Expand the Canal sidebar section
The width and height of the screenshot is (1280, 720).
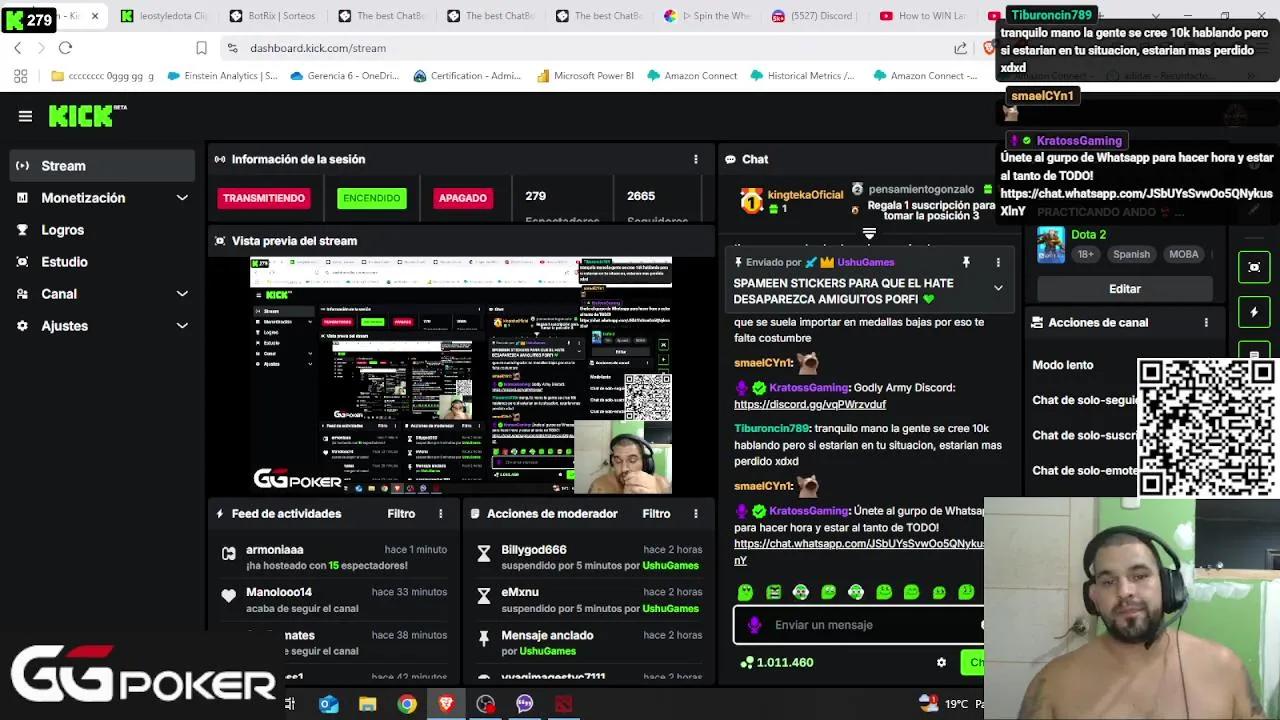coord(102,294)
